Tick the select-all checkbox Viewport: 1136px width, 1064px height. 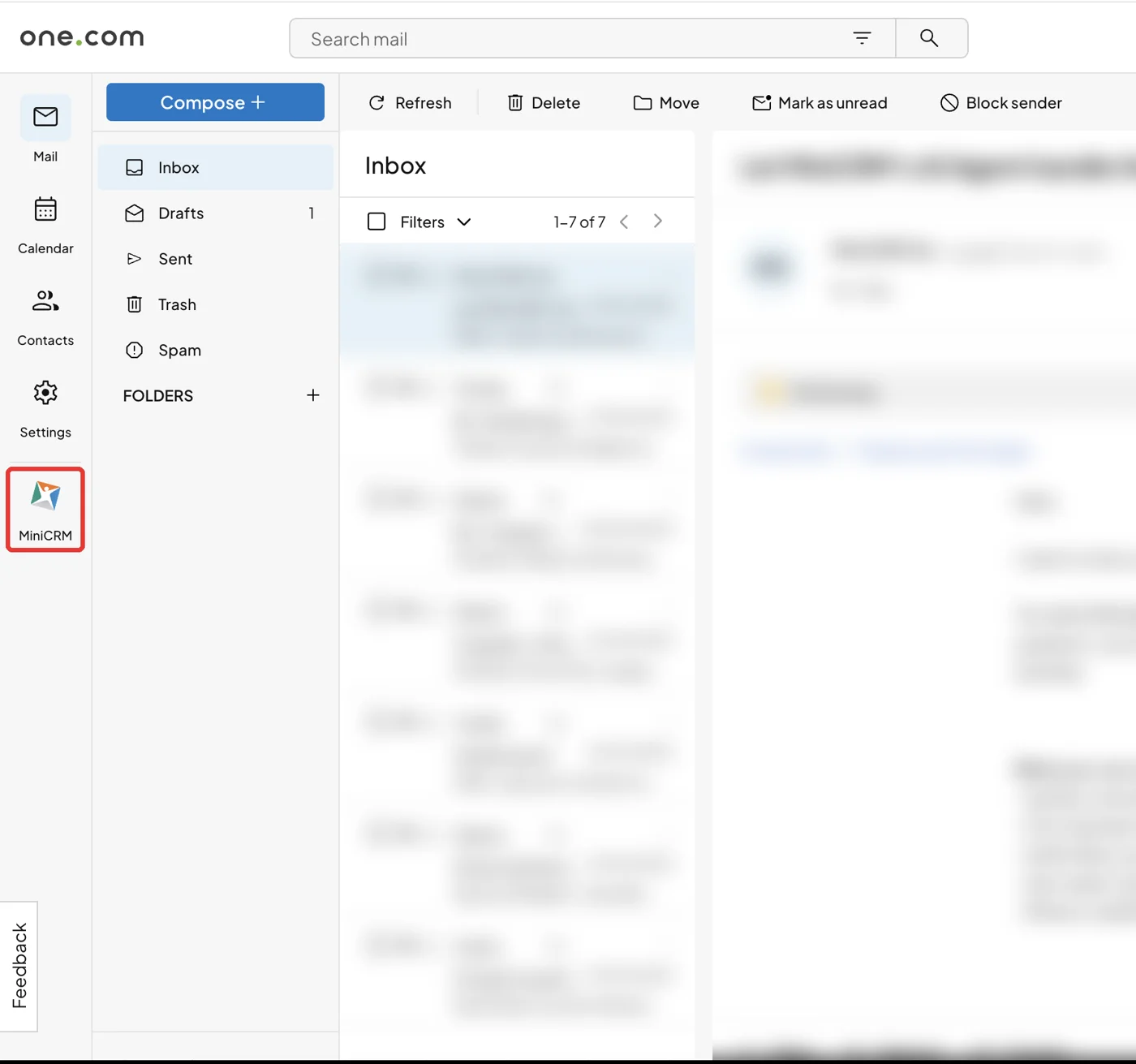(x=377, y=222)
